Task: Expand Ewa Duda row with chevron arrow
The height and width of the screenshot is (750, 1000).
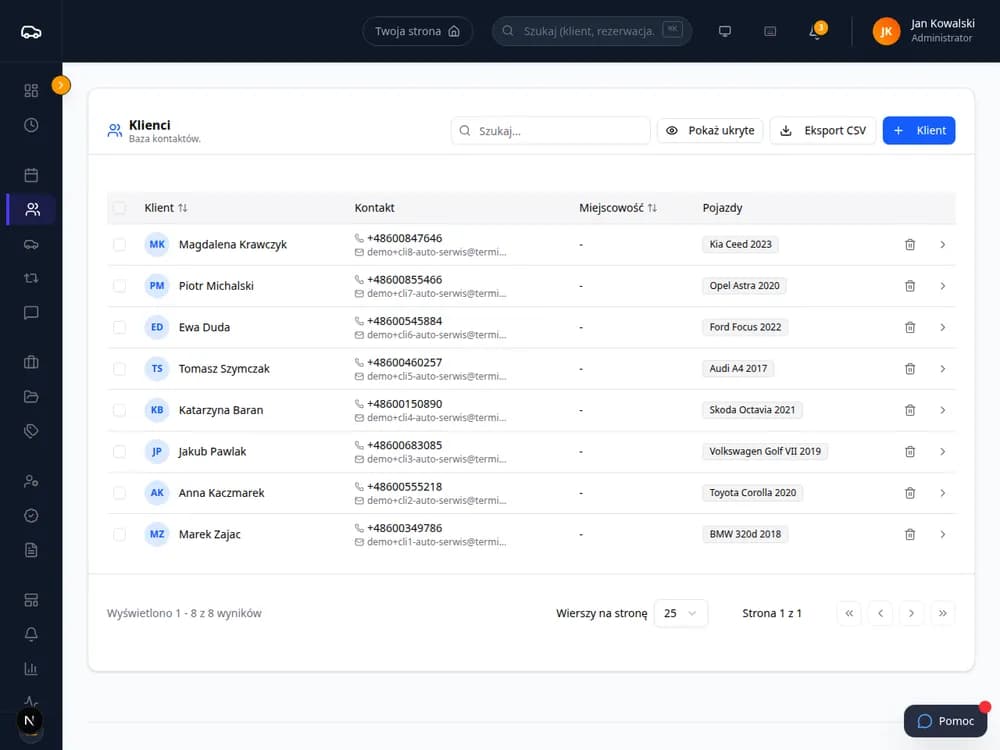Action: [943, 327]
